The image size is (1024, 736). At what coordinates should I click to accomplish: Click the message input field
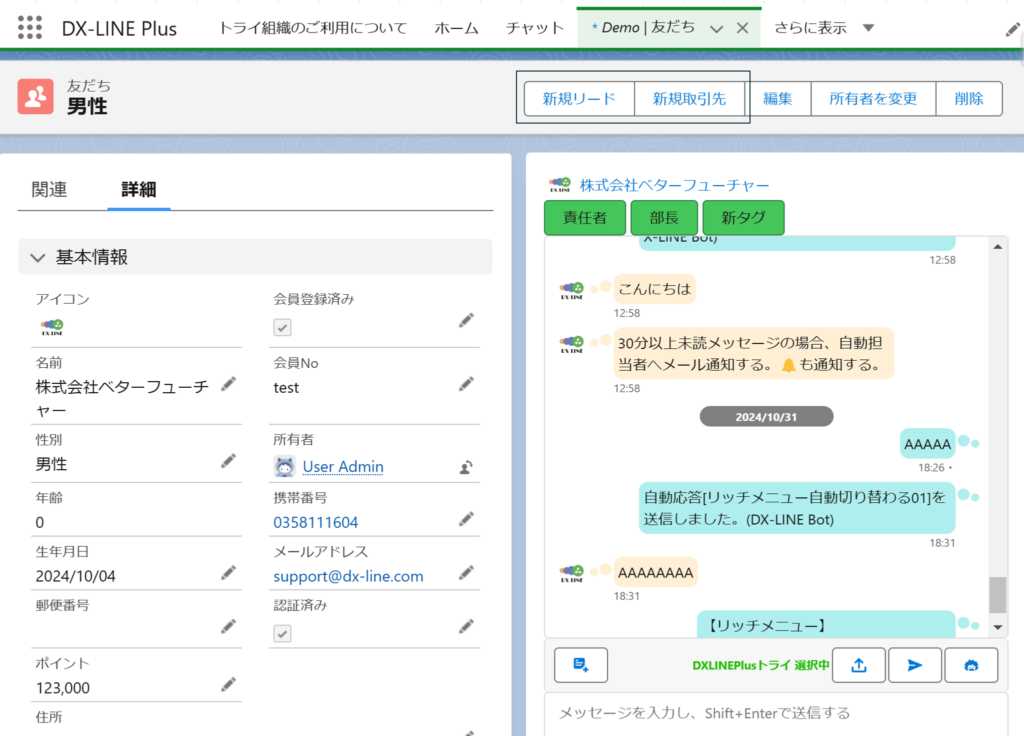(770, 713)
